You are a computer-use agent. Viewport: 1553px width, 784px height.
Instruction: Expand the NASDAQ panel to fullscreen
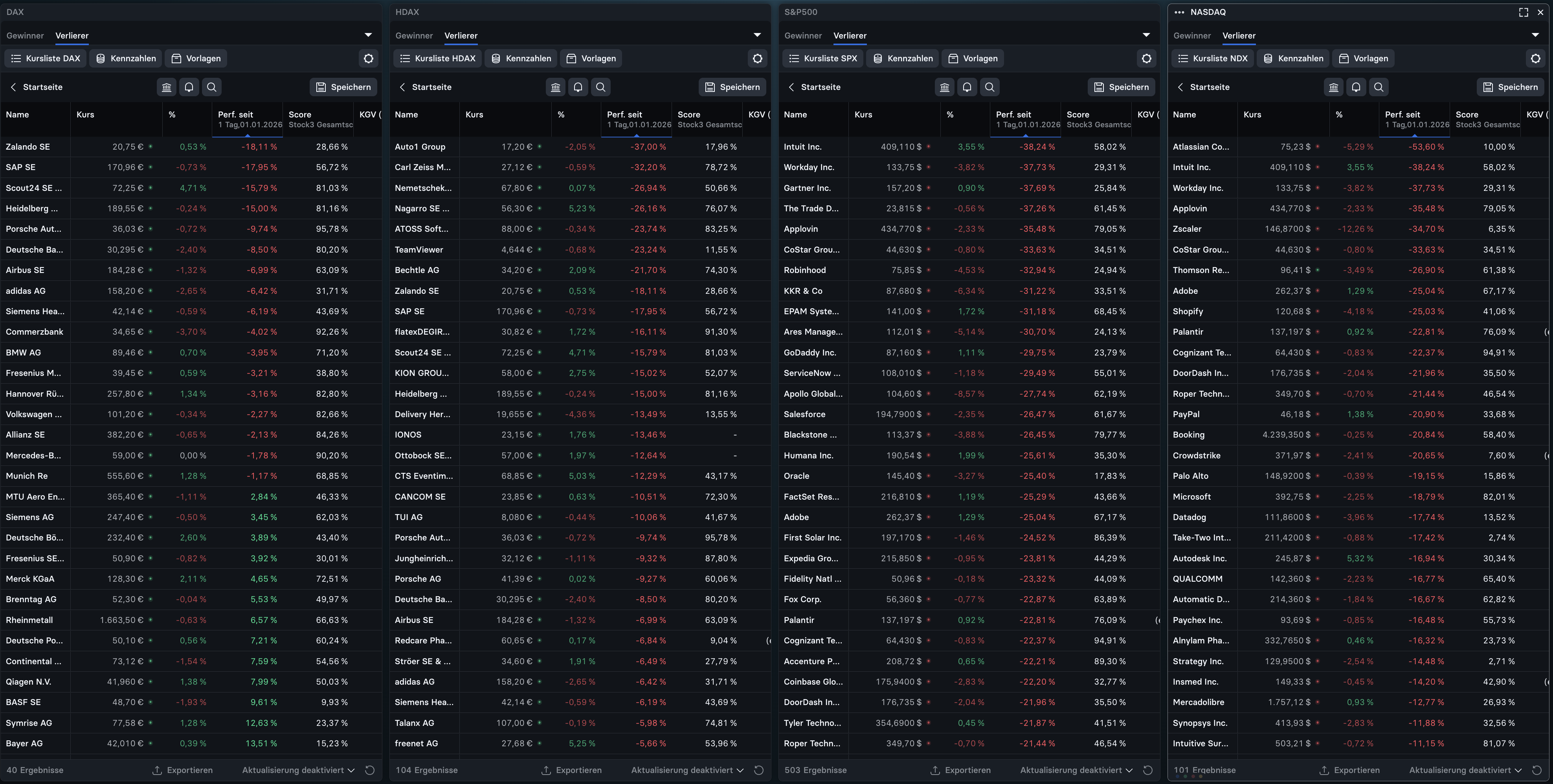1524,12
